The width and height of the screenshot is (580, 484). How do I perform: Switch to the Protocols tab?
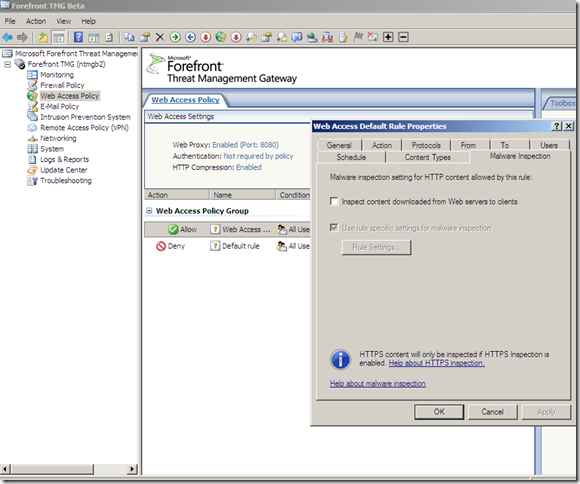426,145
